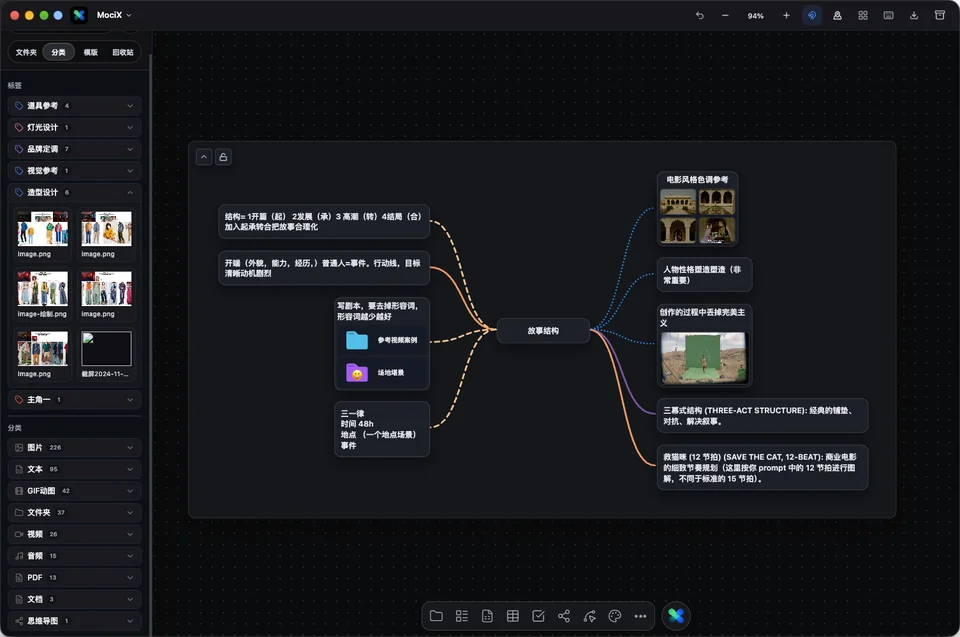Open the MociX app title dropdown
Screen dimensions: 960x637
(114, 15)
